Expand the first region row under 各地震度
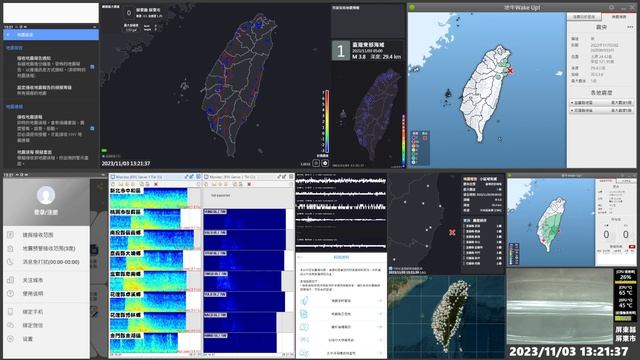640x360 pixels. (x=602, y=102)
